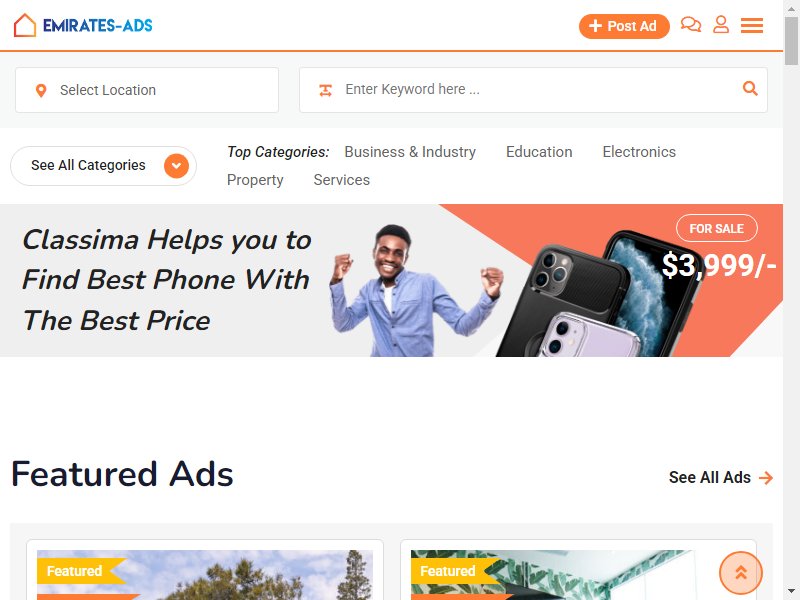Expand the See All Categories dropdown

[104, 166]
